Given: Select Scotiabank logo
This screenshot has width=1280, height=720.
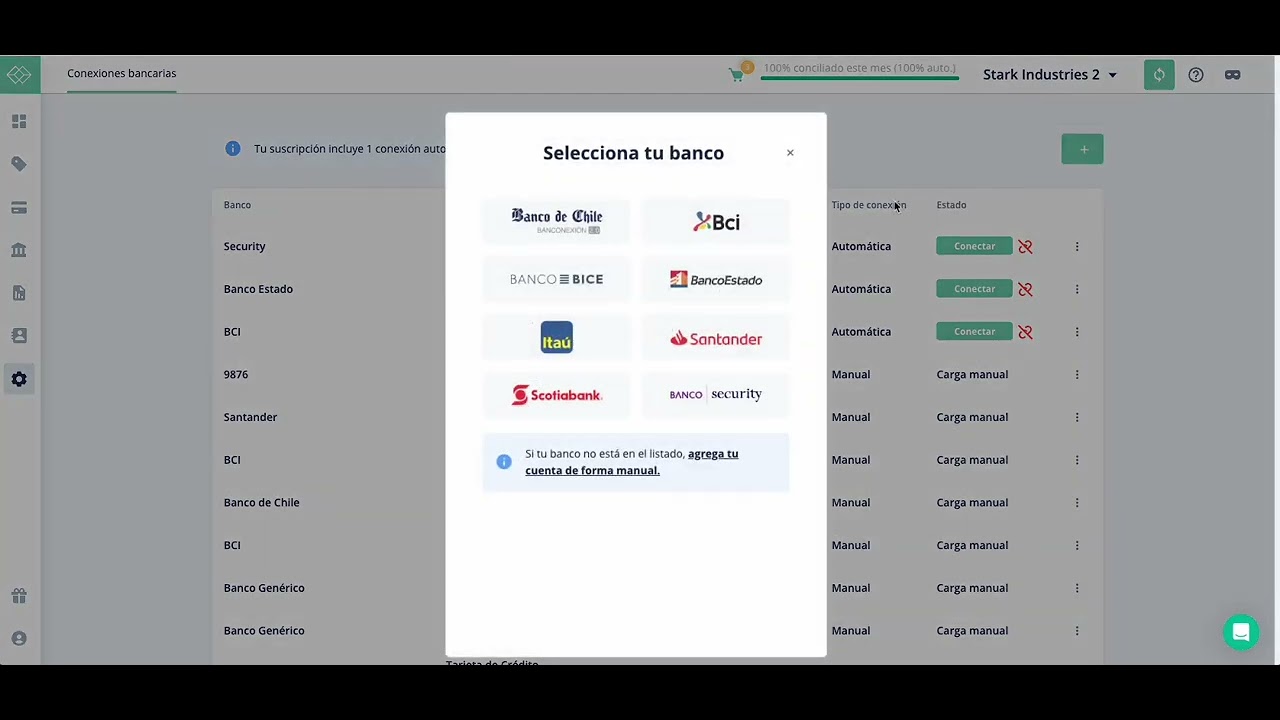Looking at the screenshot, I should point(556,395).
